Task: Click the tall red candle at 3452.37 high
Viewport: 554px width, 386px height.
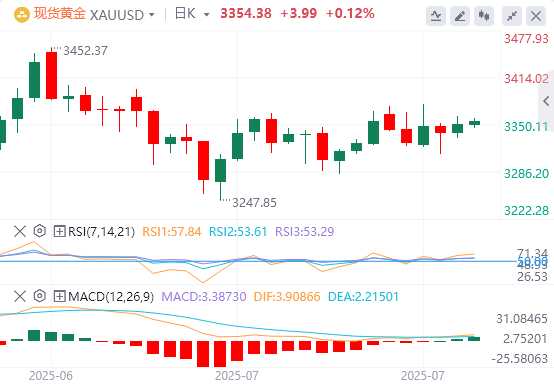Action: [51, 75]
